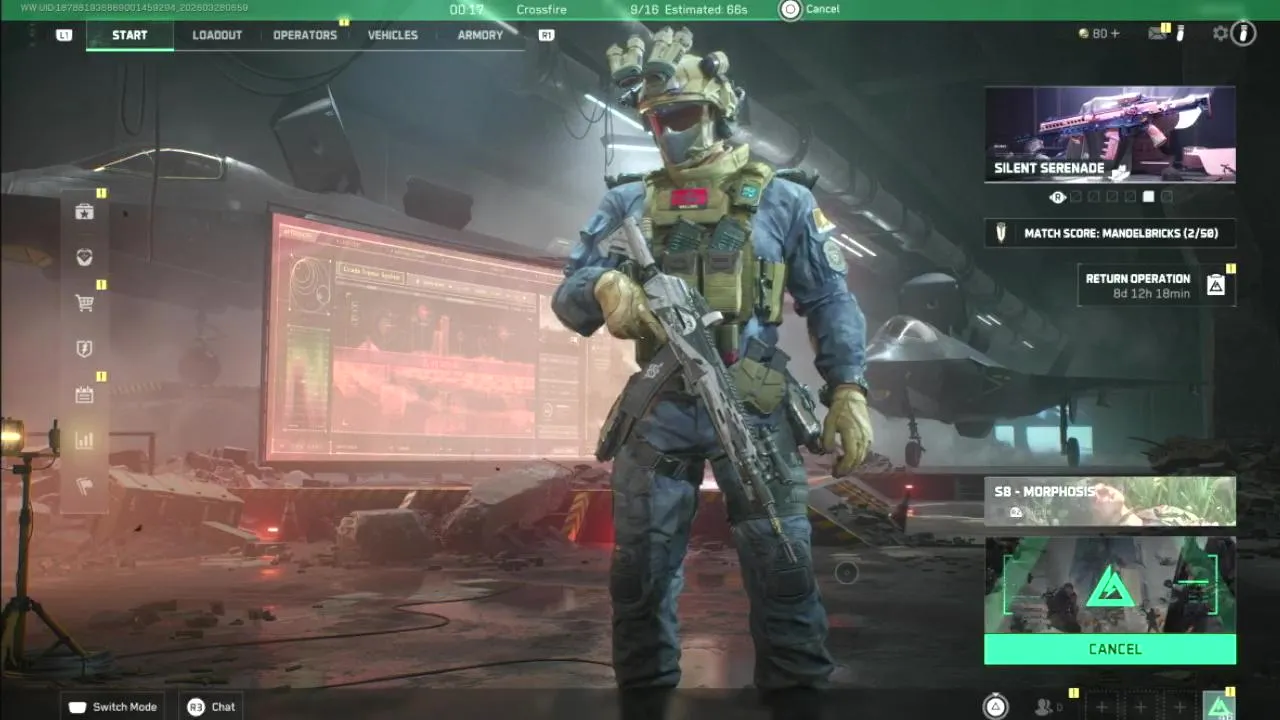Click the bullet icon beside the mail
This screenshot has width=1280, height=720.
(1180, 33)
